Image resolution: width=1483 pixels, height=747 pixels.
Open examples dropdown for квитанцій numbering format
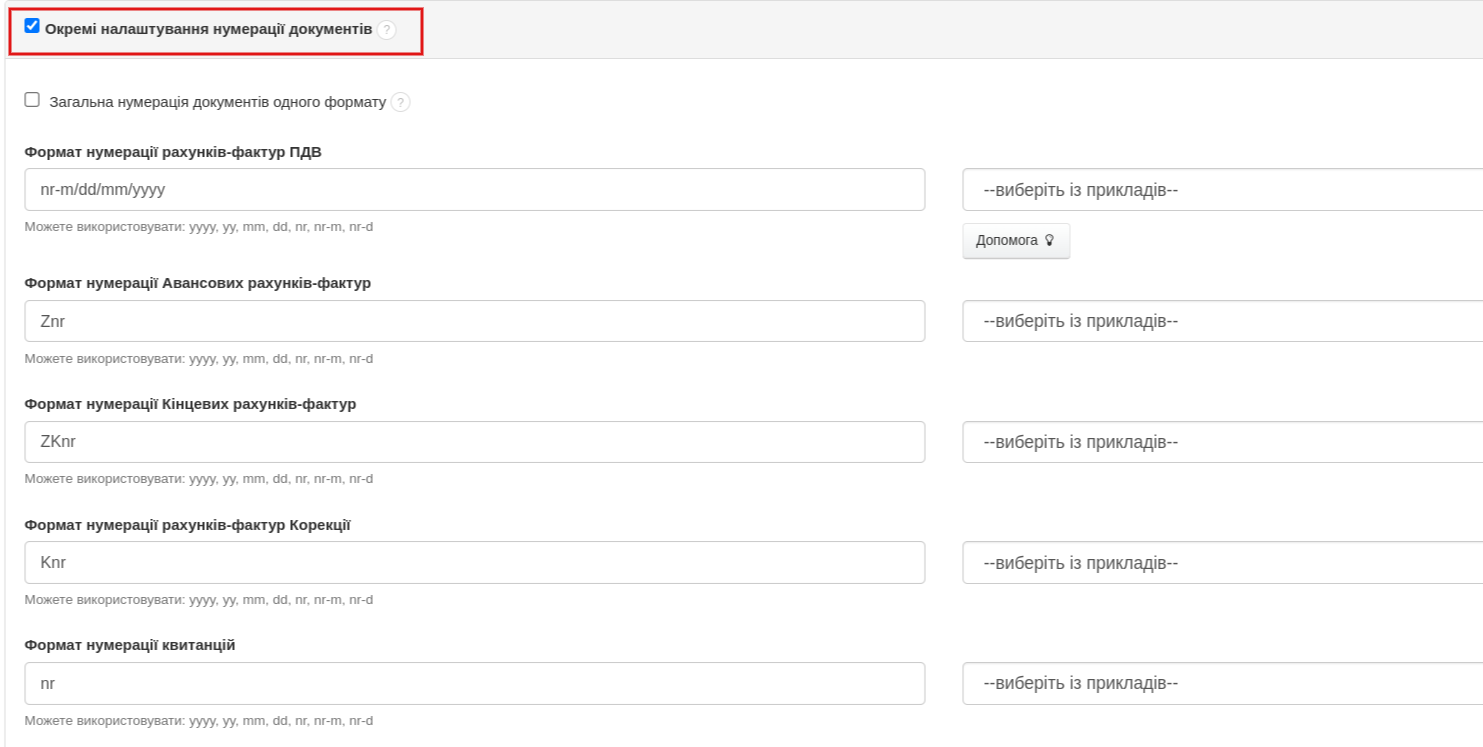(x=1222, y=684)
